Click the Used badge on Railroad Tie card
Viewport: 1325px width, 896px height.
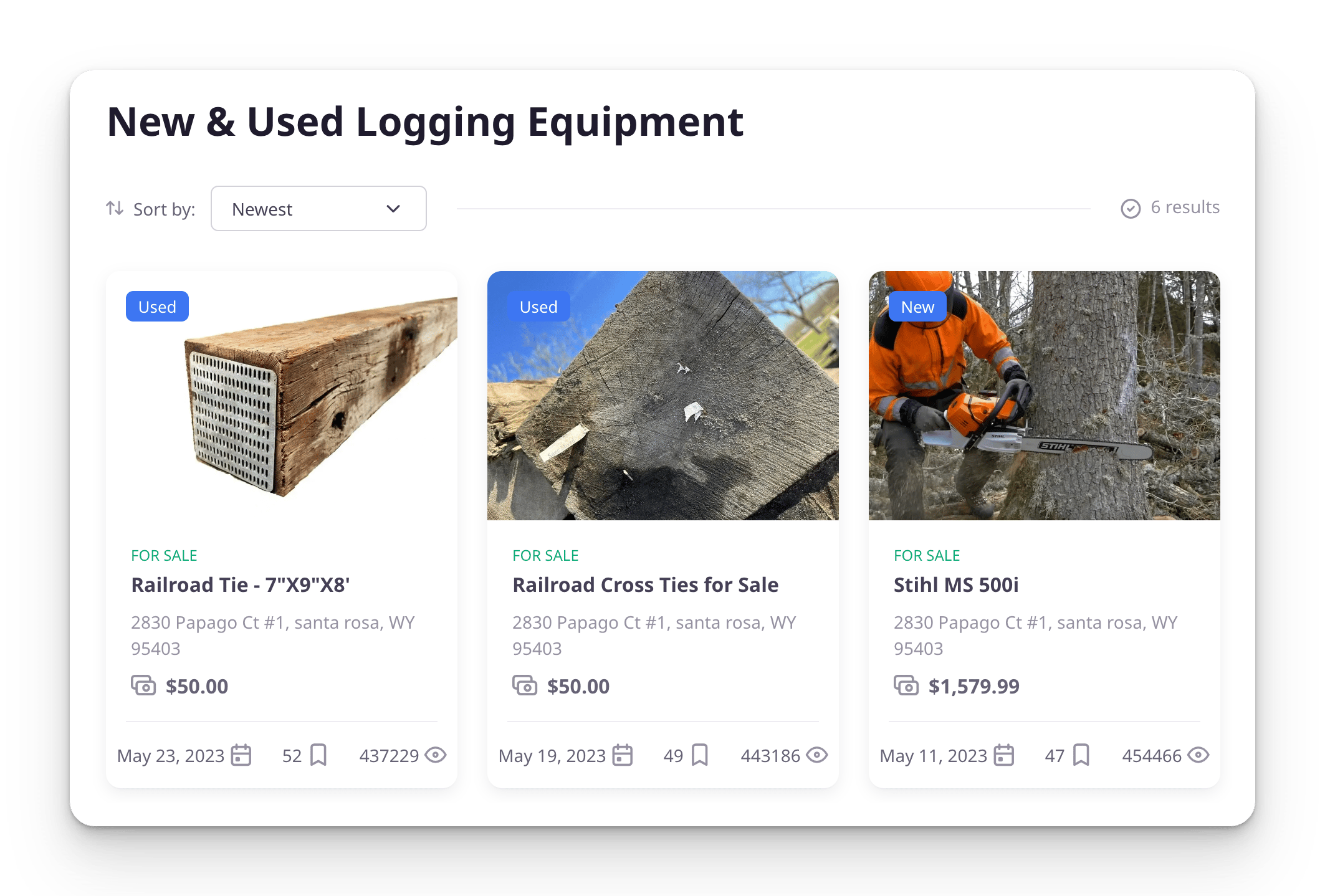tap(157, 307)
